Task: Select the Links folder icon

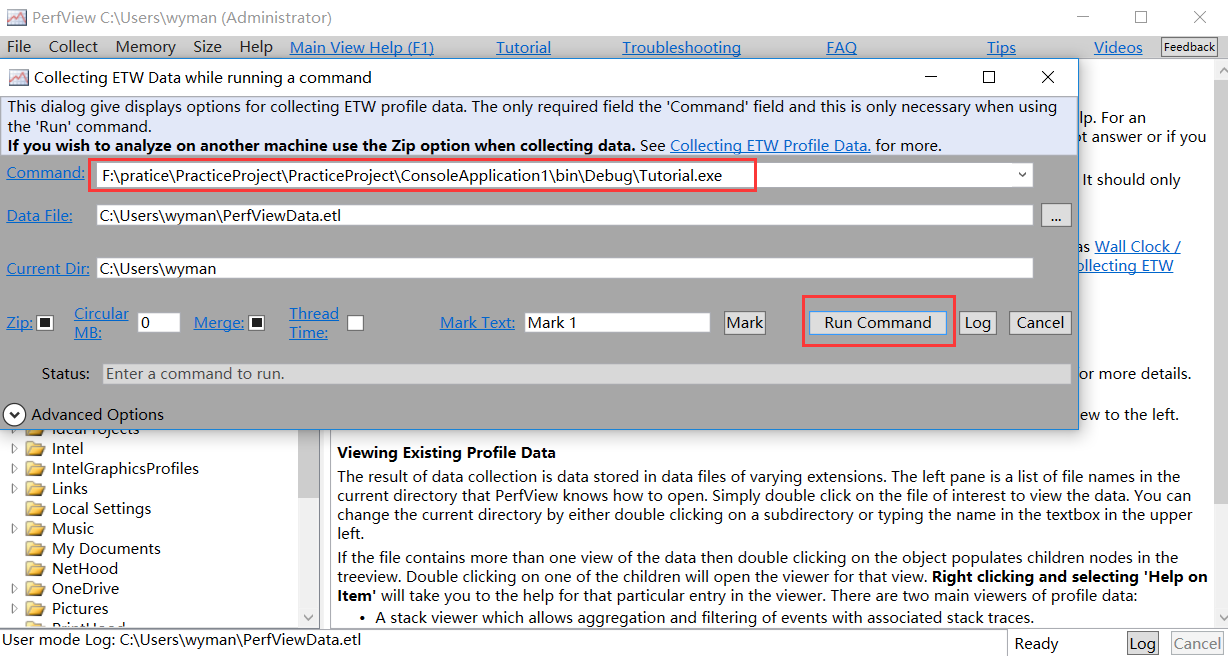Action: 36,489
